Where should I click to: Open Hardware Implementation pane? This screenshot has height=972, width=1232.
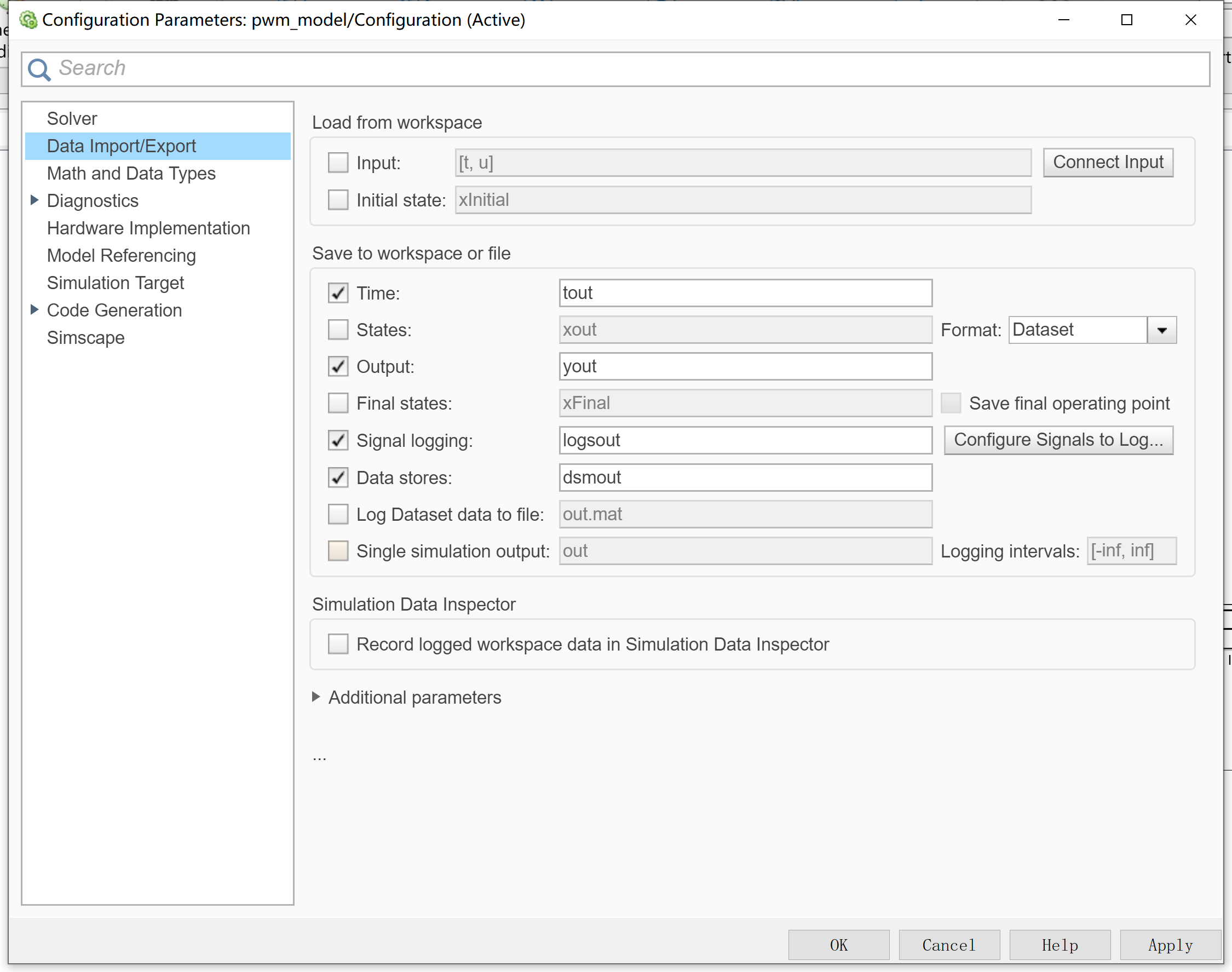148,228
